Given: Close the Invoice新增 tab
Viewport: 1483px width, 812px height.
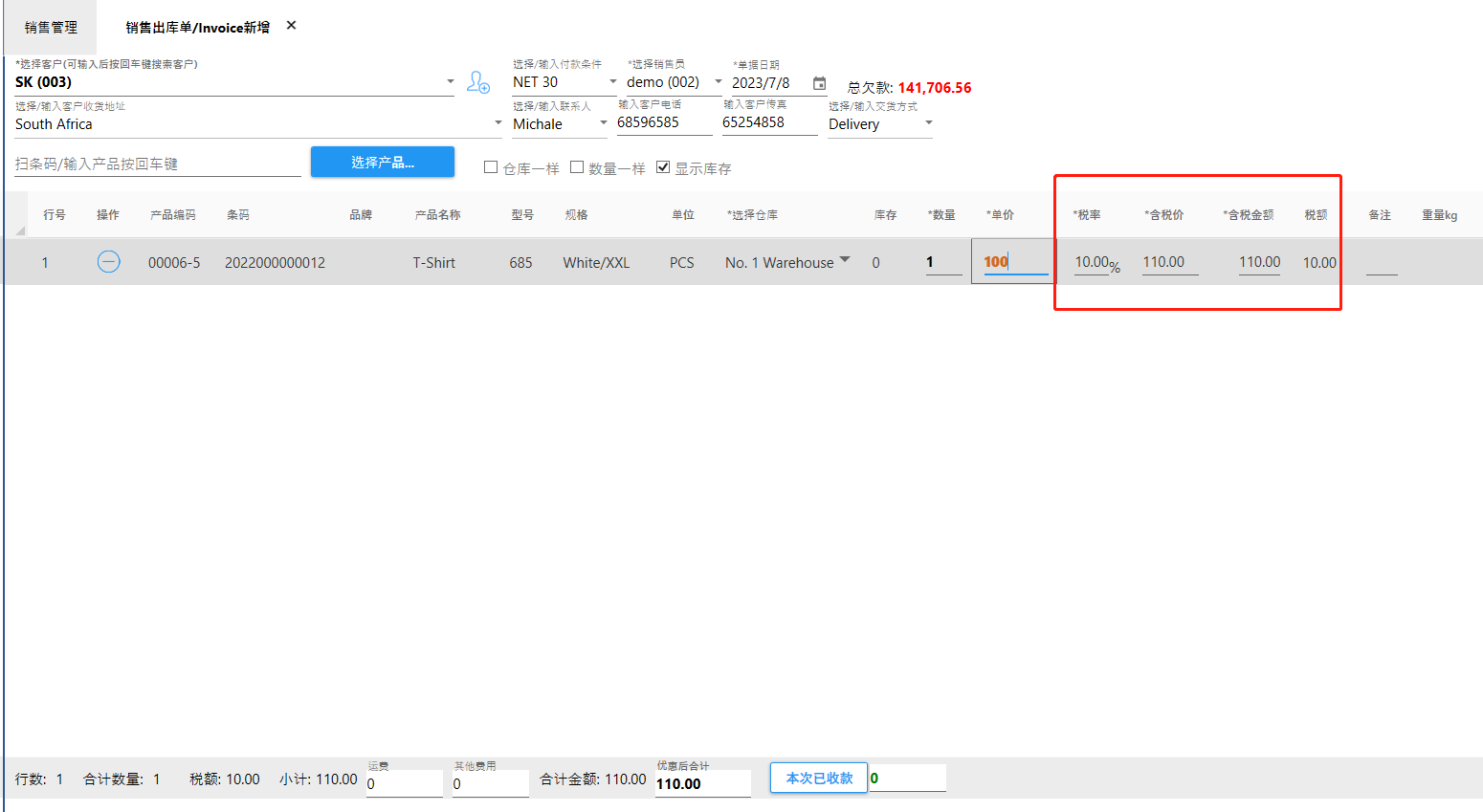Looking at the screenshot, I should point(292,26).
